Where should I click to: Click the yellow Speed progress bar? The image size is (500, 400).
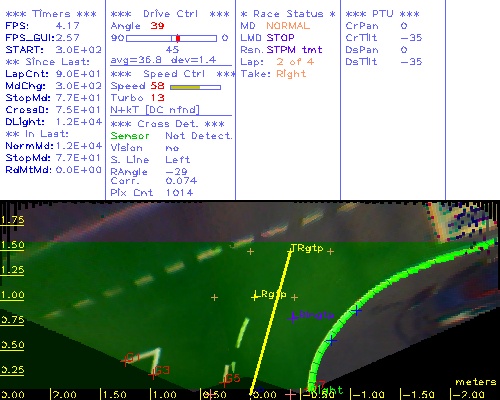(x=195, y=87)
